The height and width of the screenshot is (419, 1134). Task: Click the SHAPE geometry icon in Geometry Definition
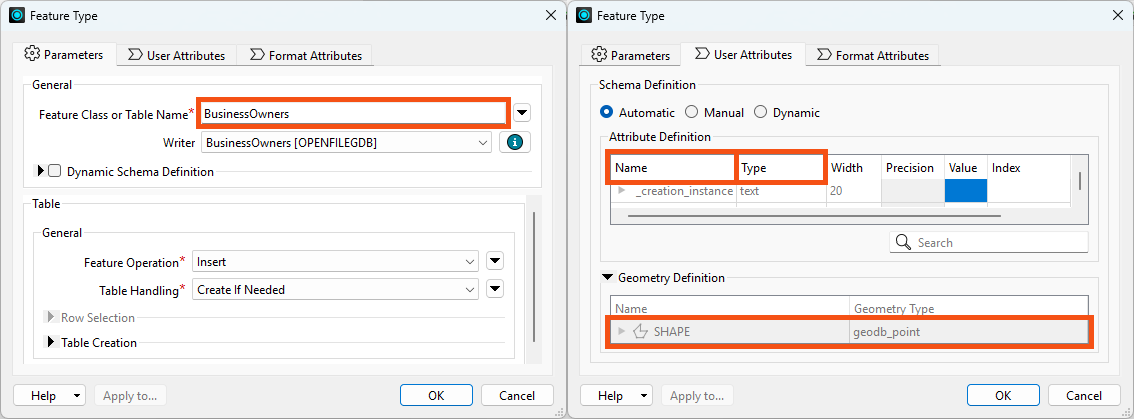pos(640,331)
